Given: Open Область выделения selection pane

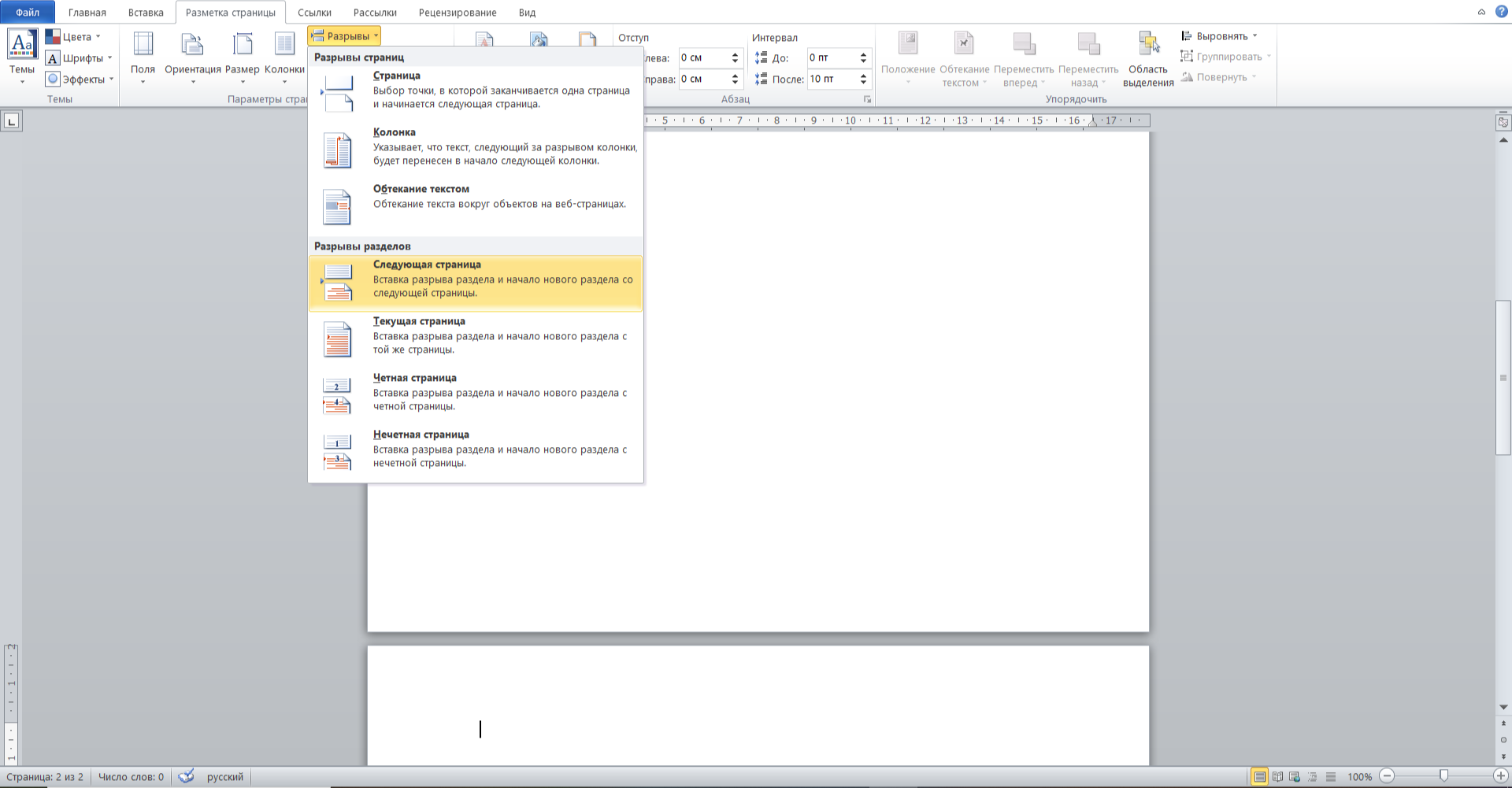Looking at the screenshot, I should click(1148, 59).
